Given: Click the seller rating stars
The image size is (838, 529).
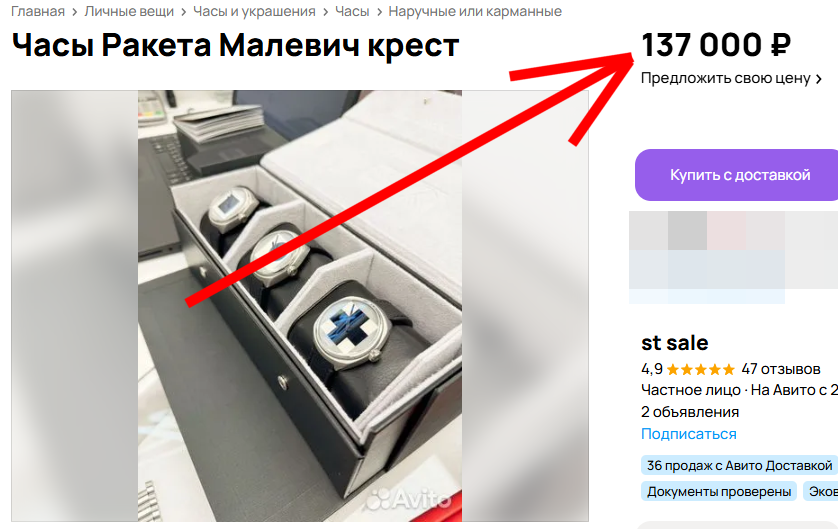Looking at the screenshot, I should click(701, 369).
